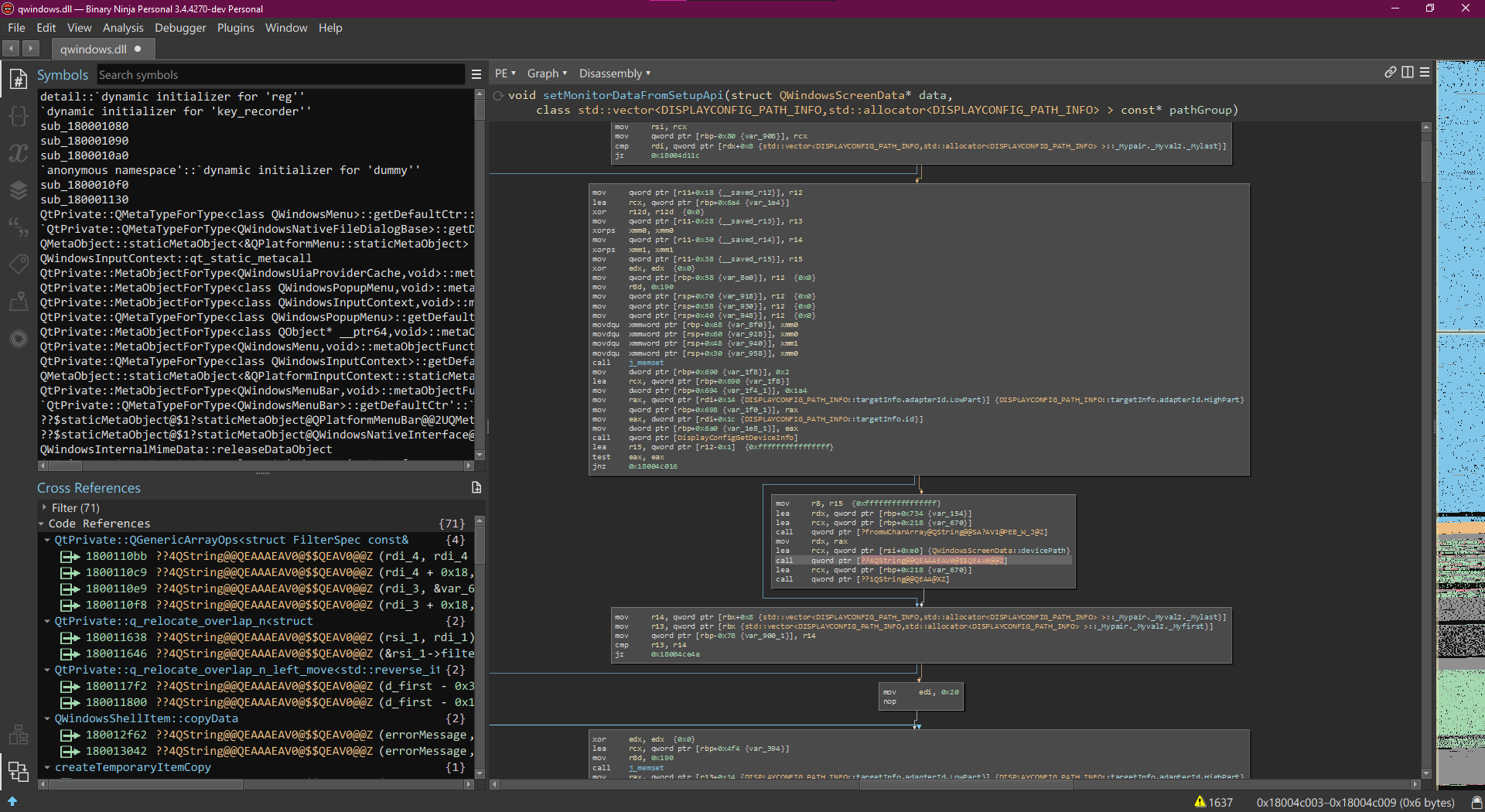Collapse the Code References tree

point(42,524)
